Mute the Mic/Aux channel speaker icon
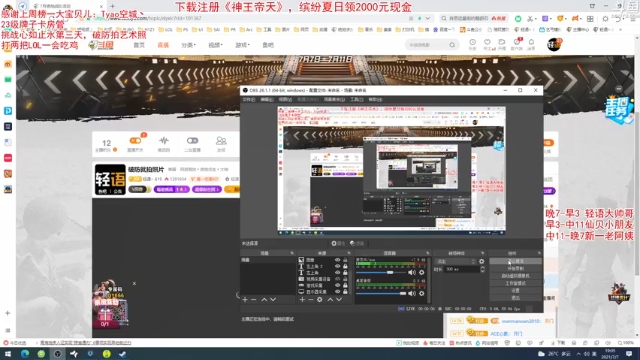This screenshot has height=360, width=640. tap(412, 272)
